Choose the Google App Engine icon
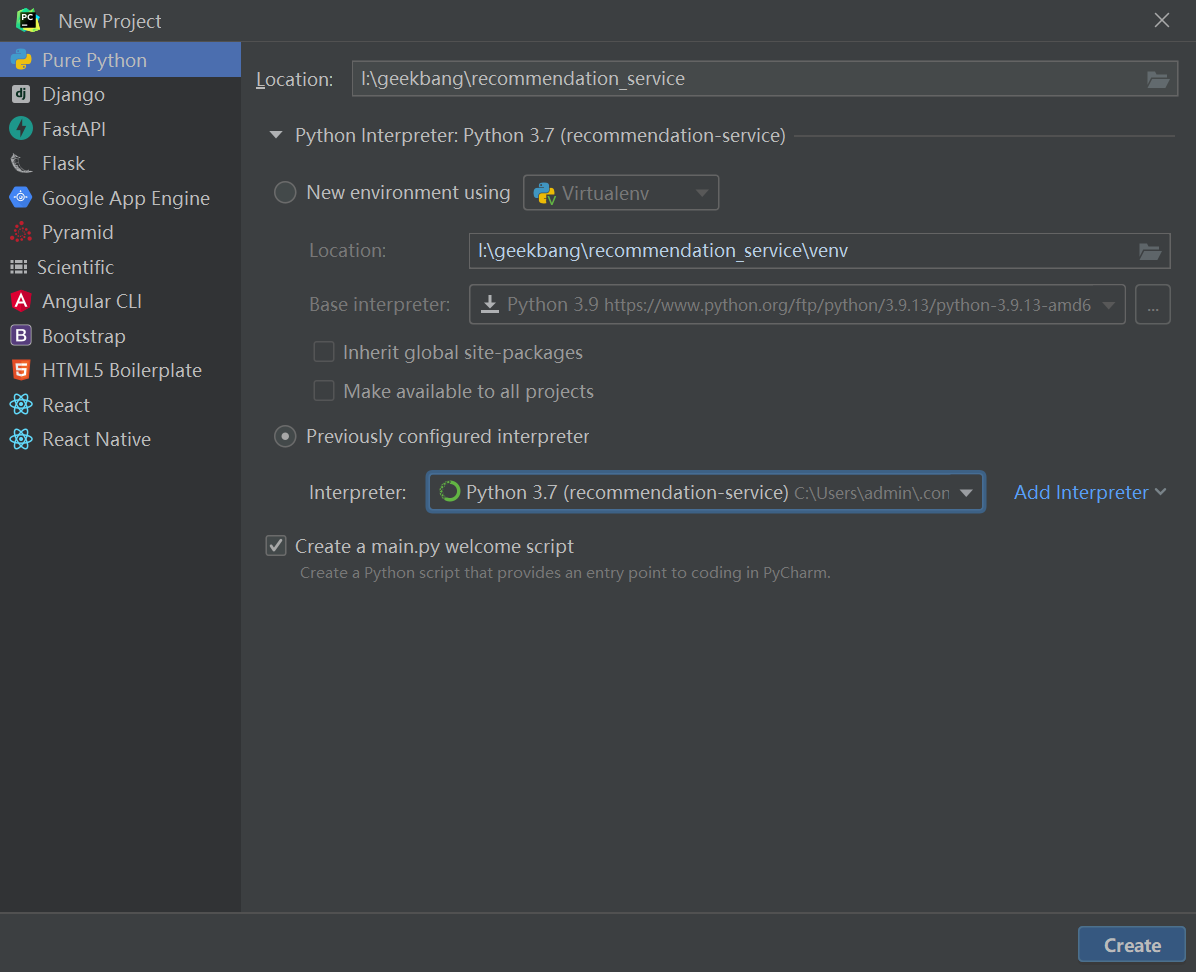 tap(20, 198)
